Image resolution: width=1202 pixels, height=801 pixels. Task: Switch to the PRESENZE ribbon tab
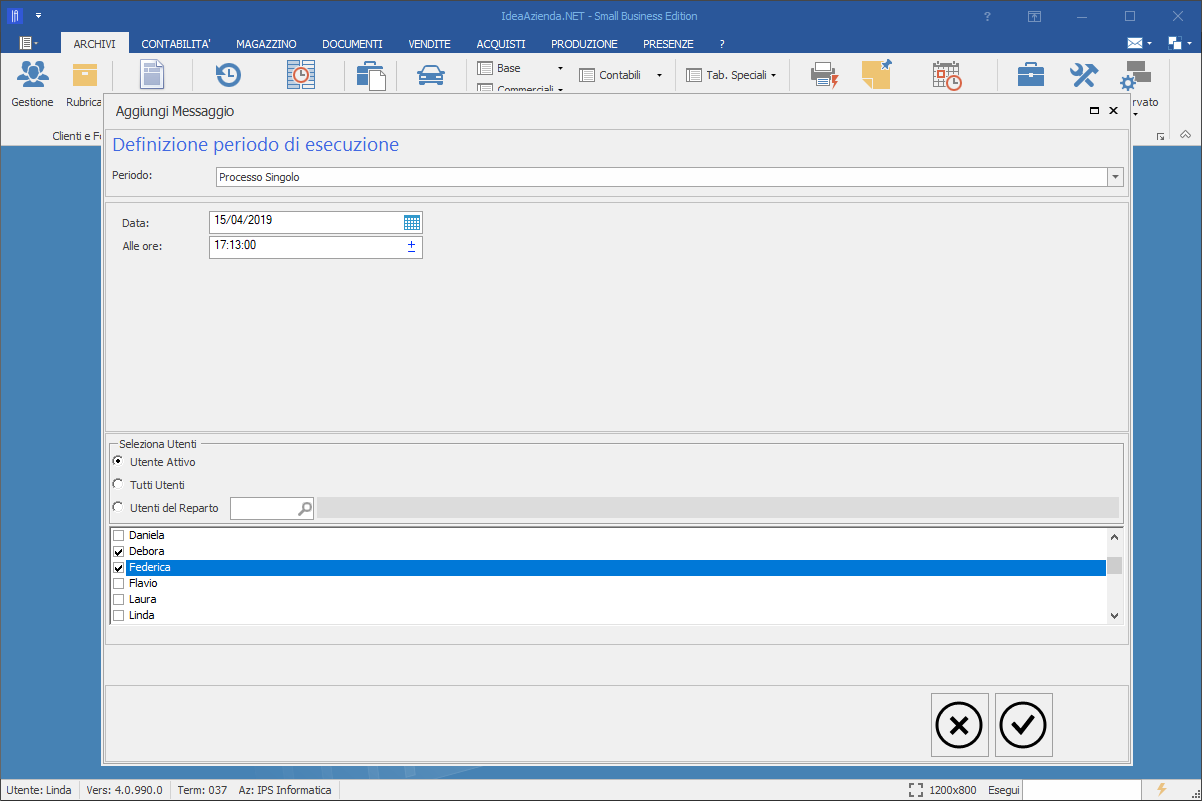pyautogui.click(x=668, y=44)
